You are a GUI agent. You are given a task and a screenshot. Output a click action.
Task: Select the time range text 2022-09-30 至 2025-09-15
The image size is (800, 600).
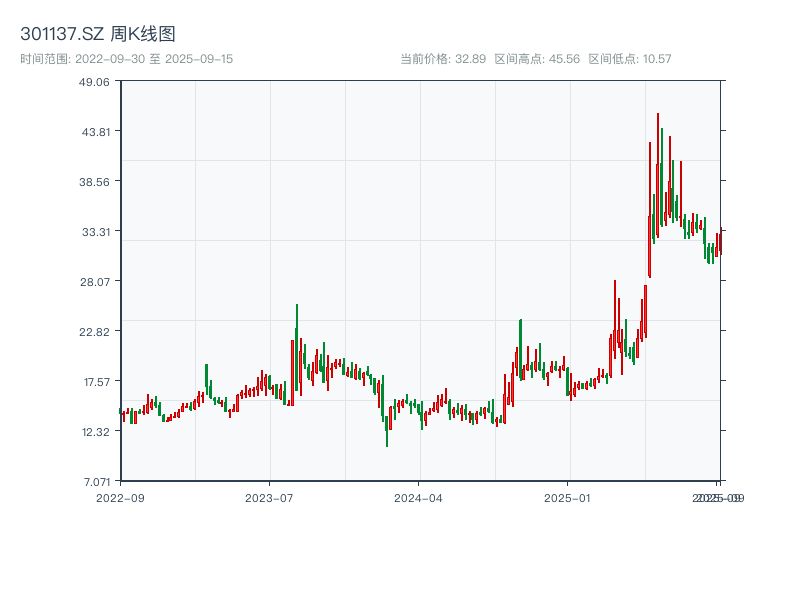(154, 59)
